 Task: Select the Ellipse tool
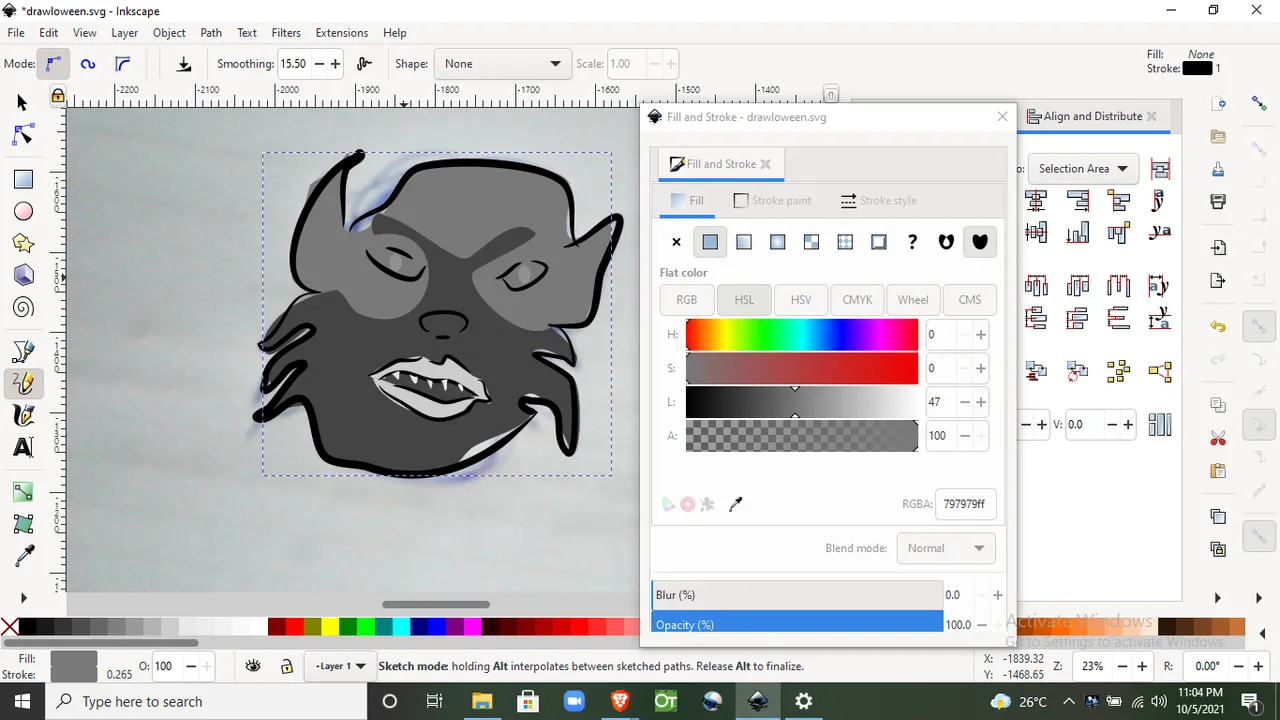[x=23, y=211]
